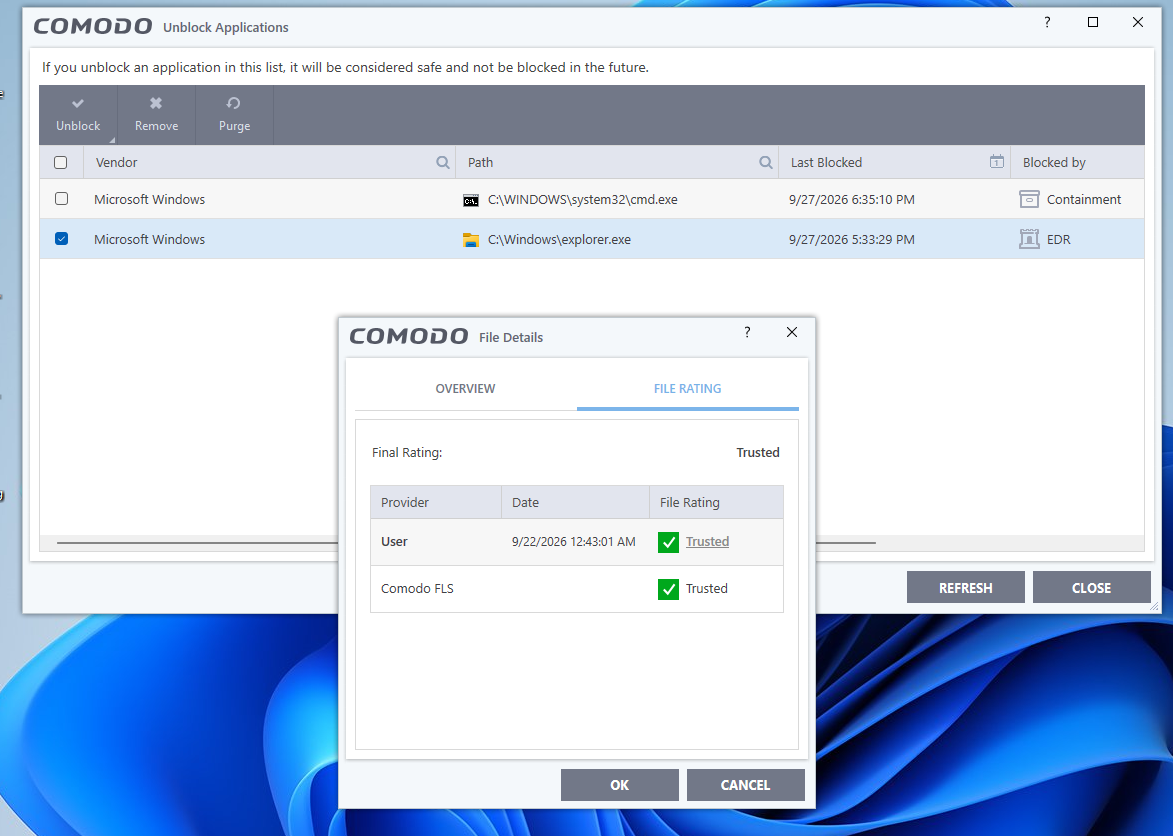Click green check icon in Comodo FLS row
Viewport: 1173px width, 836px height.
click(x=668, y=589)
